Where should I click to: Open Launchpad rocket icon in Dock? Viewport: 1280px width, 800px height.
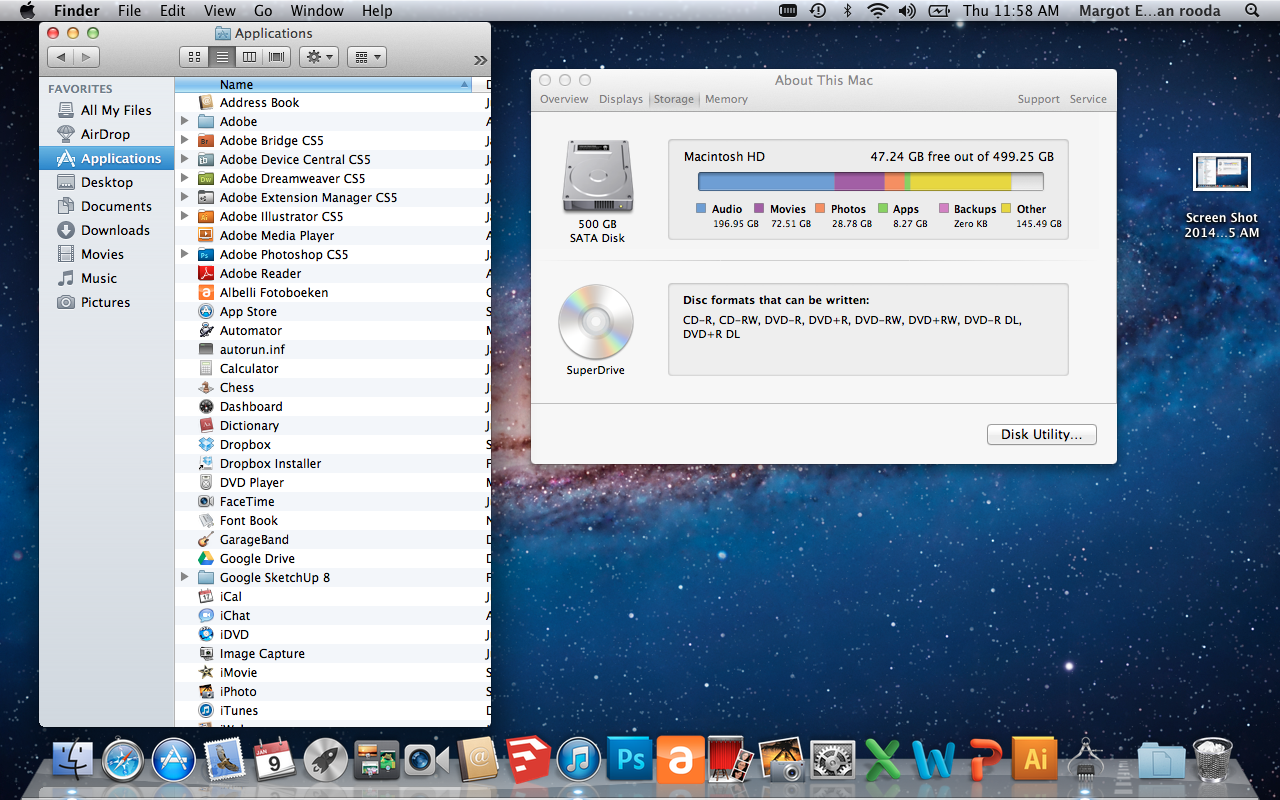(x=325, y=761)
